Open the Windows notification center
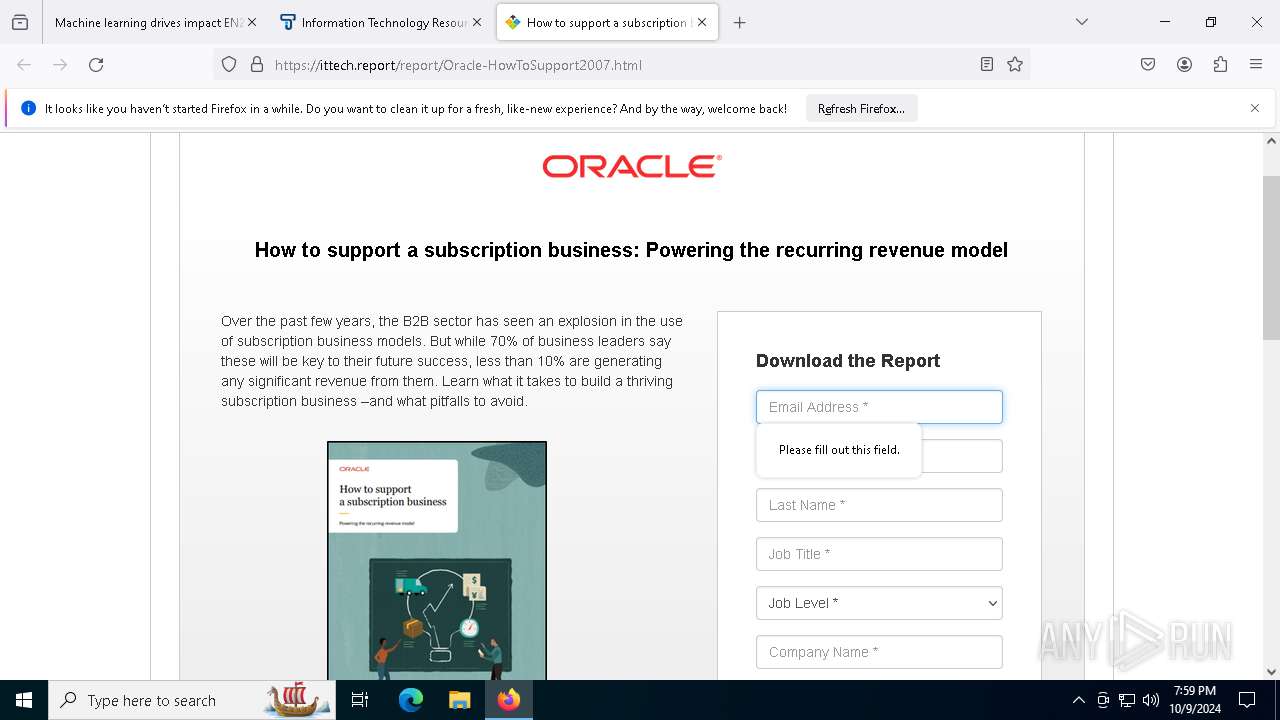Viewport: 1280px width, 720px height. tap(1247, 700)
